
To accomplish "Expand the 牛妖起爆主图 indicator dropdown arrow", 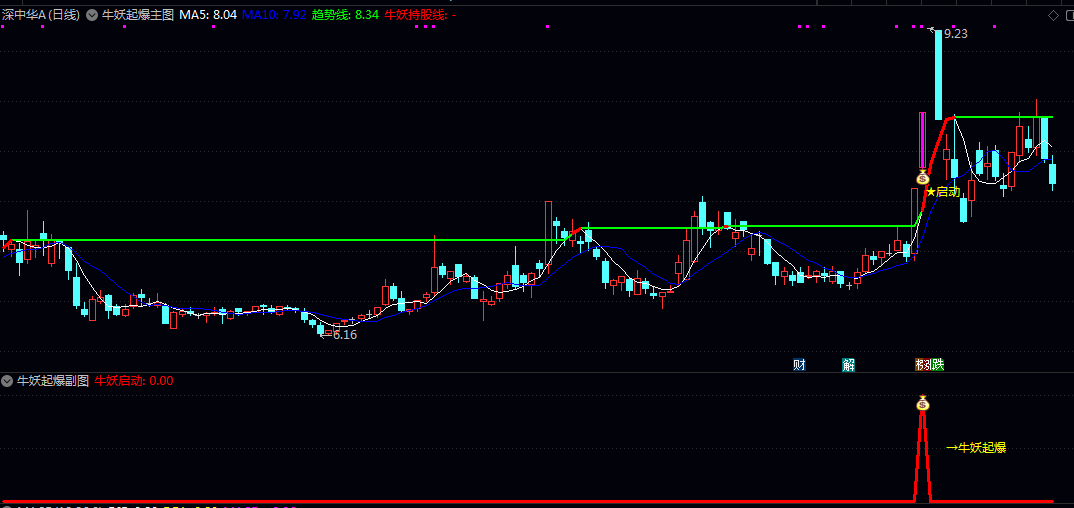I will coord(92,15).
